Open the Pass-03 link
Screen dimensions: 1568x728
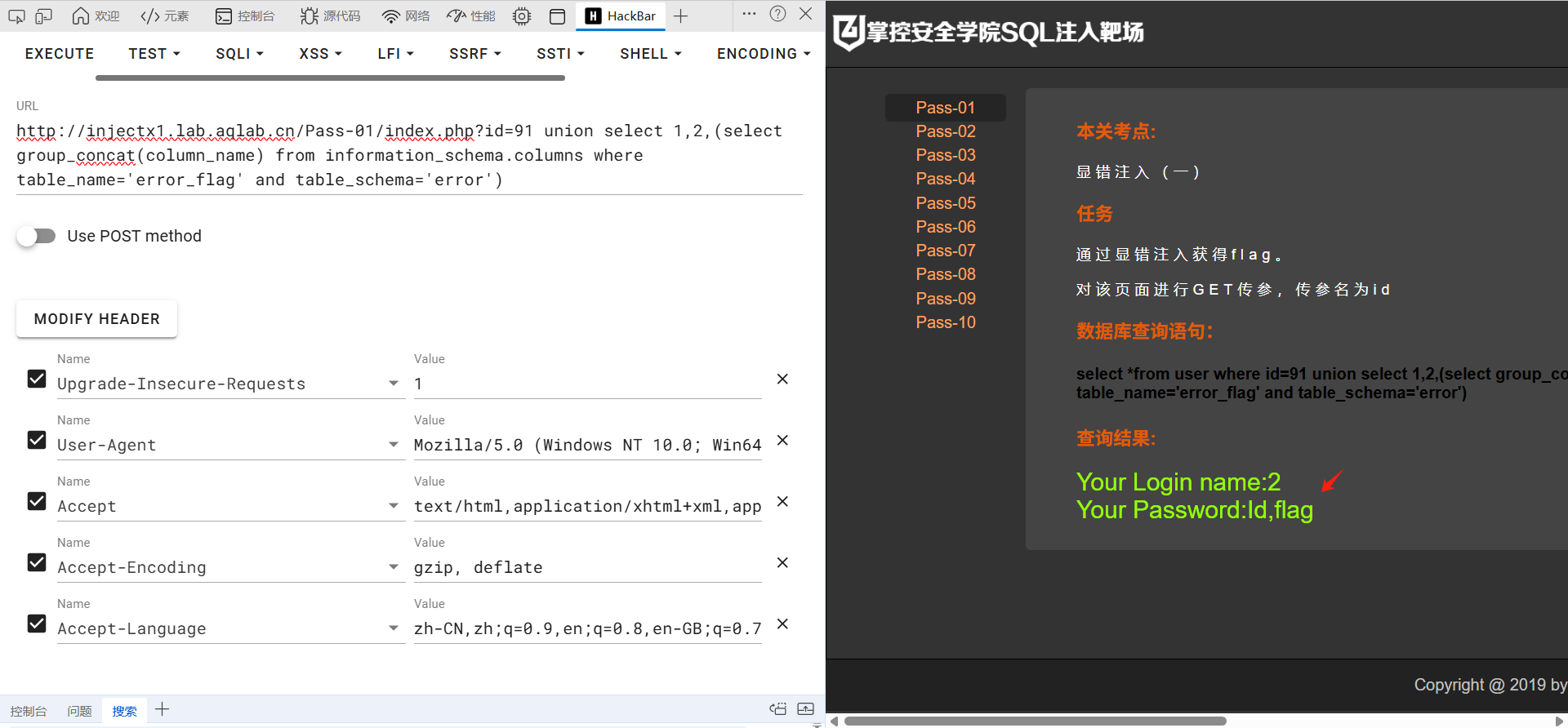[x=946, y=155]
